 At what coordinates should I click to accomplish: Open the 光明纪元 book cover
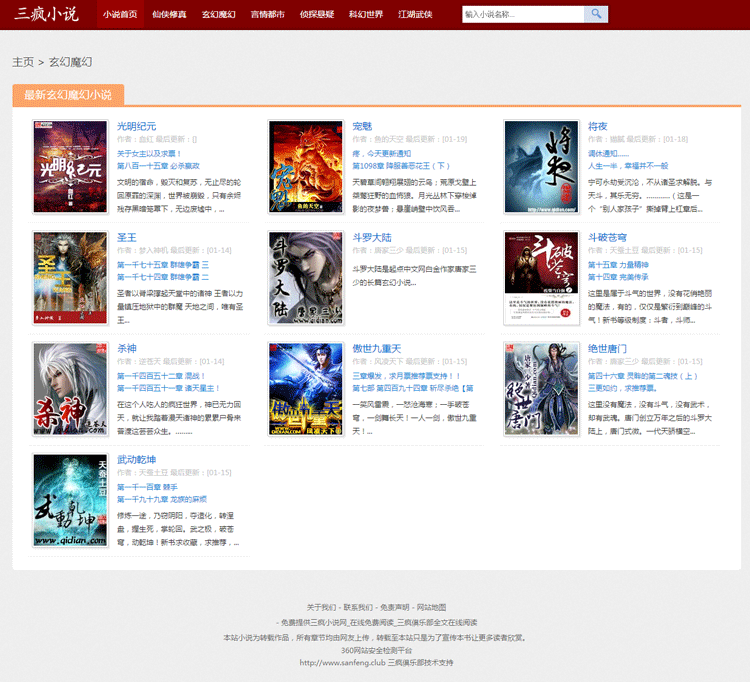(70, 166)
